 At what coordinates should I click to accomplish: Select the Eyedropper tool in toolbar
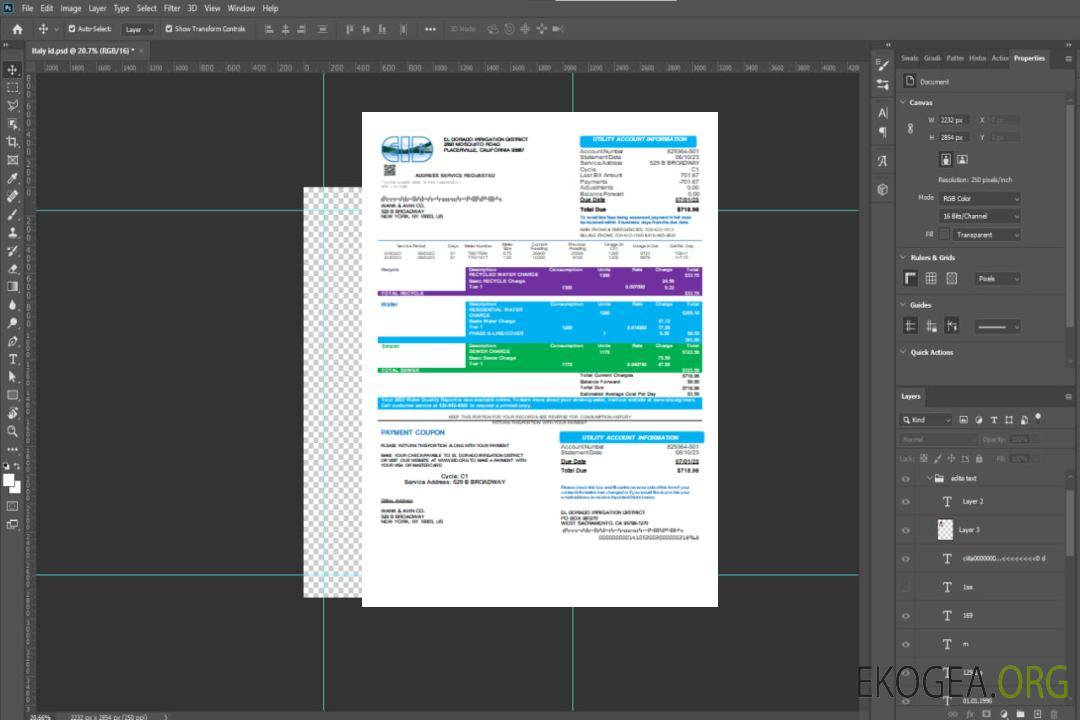coord(13,178)
